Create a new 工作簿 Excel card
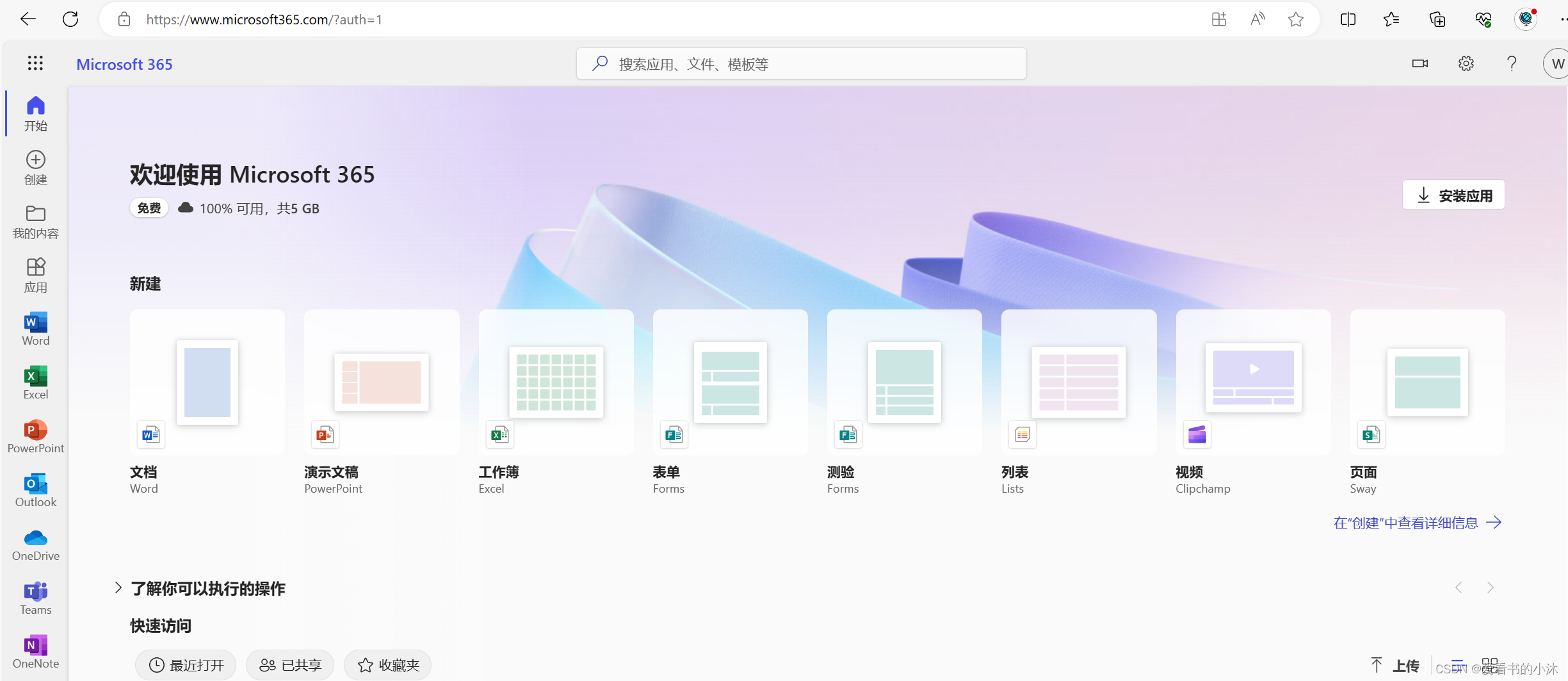Image resolution: width=1568 pixels, height=681 pixels. [x=556, y=402]
